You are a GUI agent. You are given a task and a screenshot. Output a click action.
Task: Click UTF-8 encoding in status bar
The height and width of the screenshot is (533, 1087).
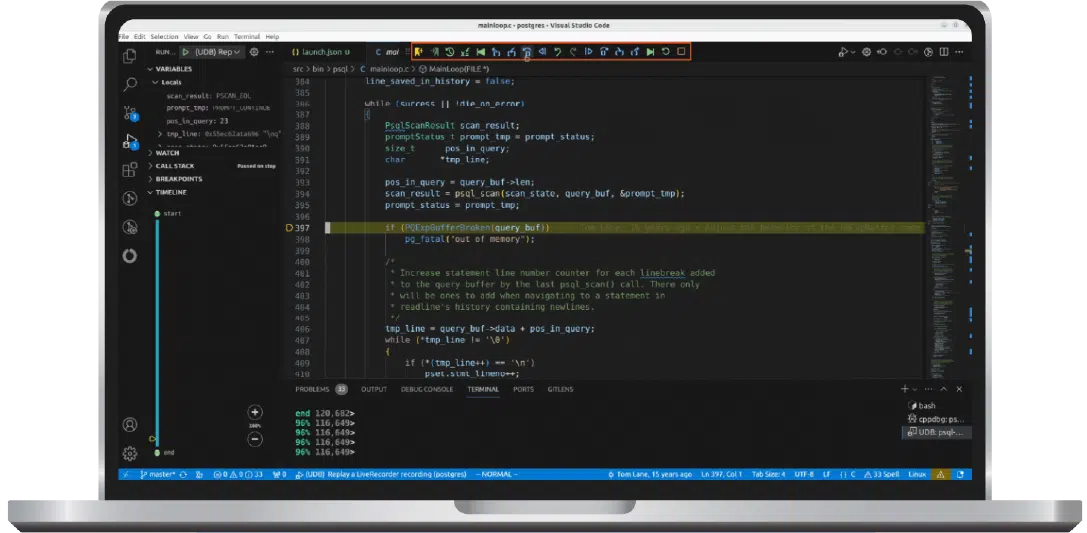pyautogui.click(x=804, y=475)
